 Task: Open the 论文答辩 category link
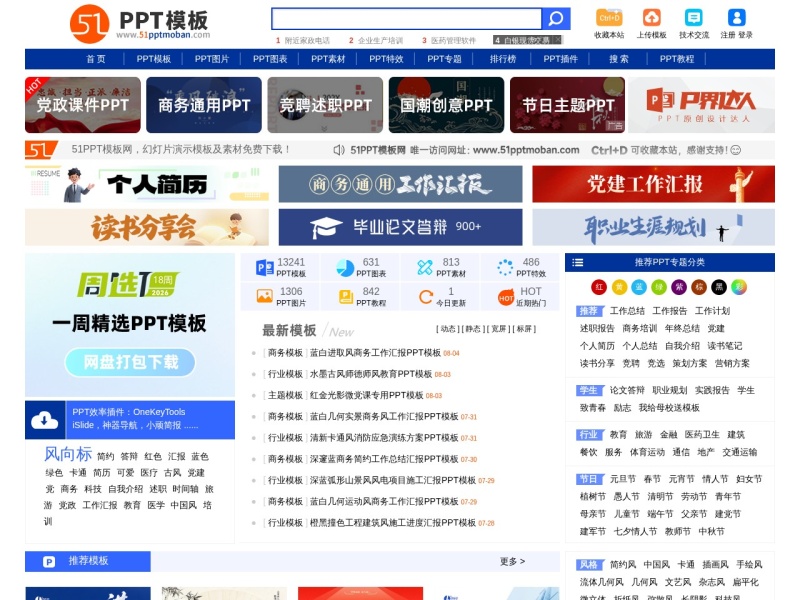coord(627,390)
